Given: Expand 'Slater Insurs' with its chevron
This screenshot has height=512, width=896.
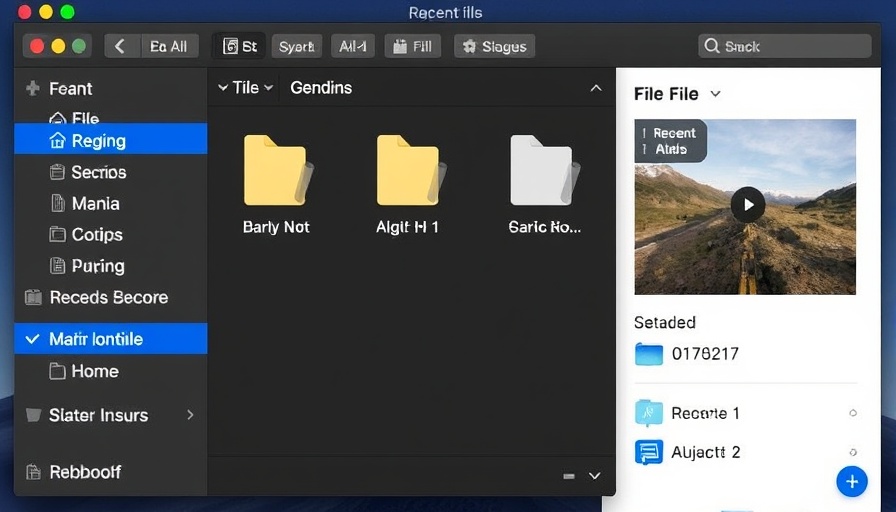Looking at the screenshot, I should point(190,415).
